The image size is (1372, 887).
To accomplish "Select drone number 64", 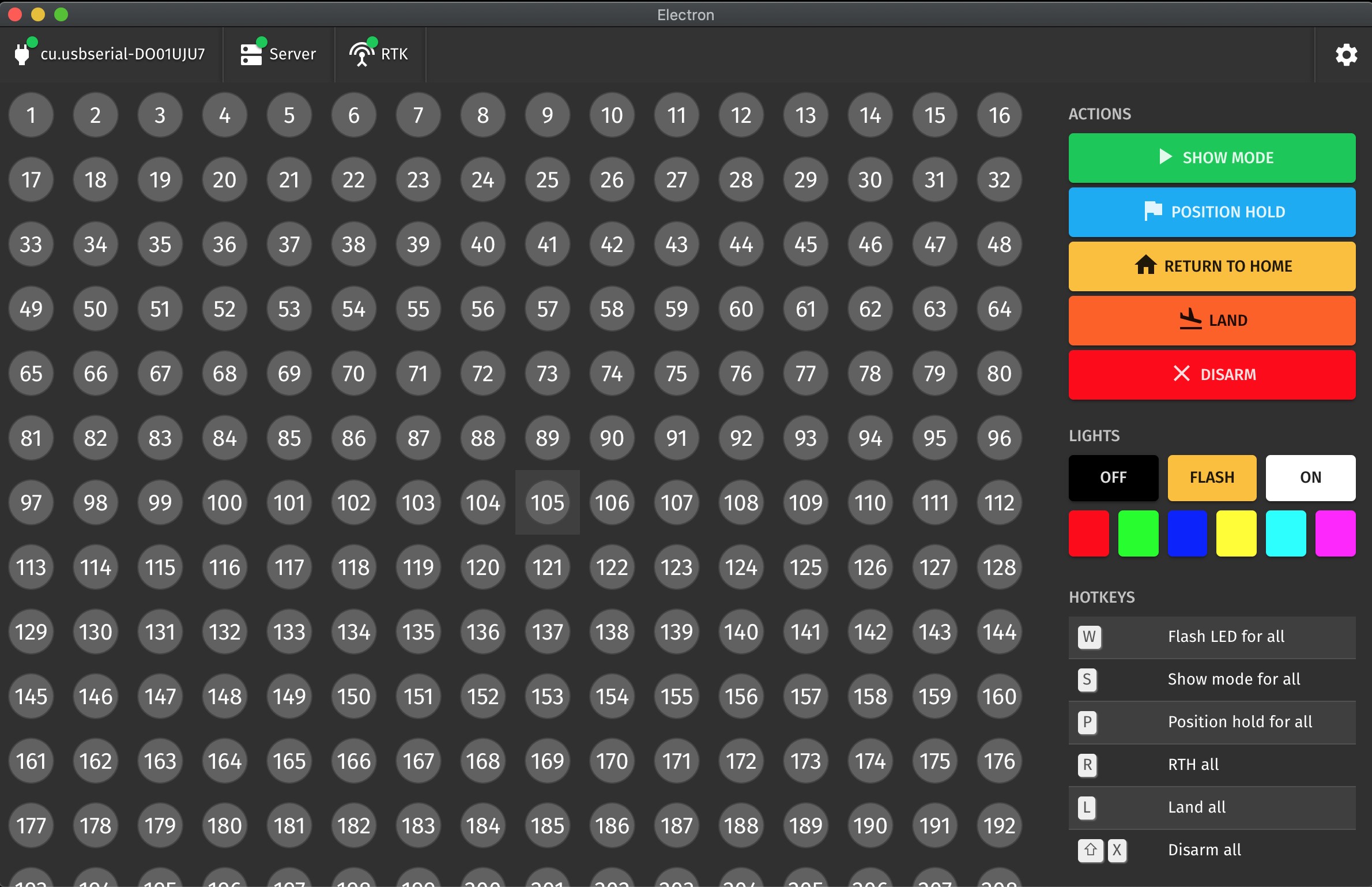I will click(x=999, y=309).
